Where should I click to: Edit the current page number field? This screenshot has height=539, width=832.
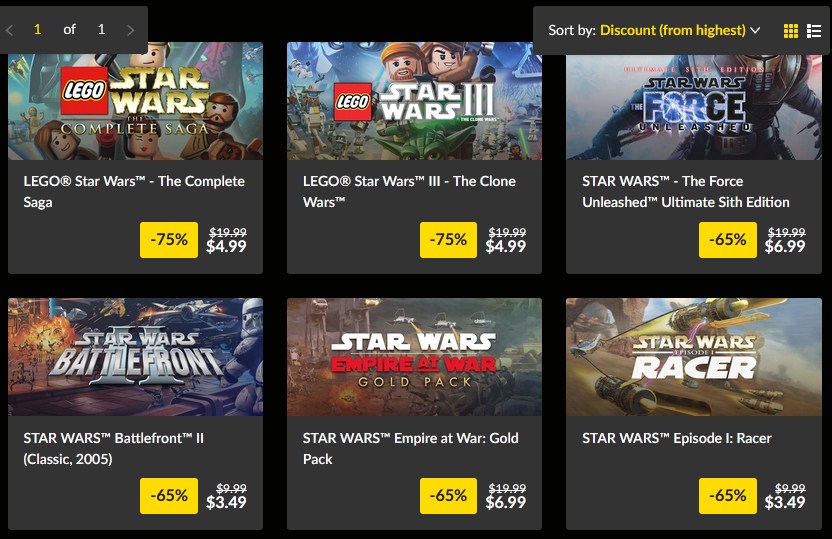point(38,29)
